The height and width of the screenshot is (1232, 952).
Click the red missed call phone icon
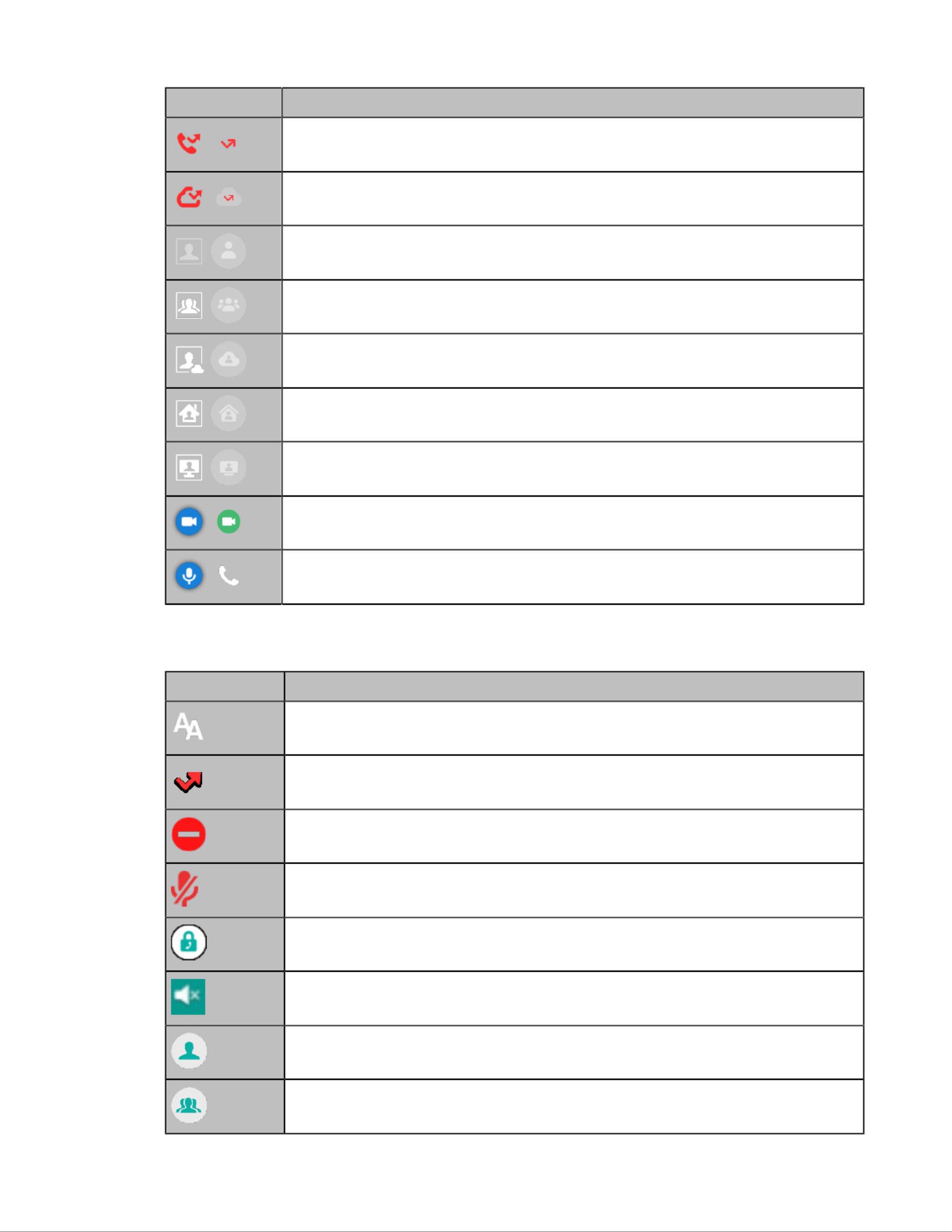click(x=189, y=143)
